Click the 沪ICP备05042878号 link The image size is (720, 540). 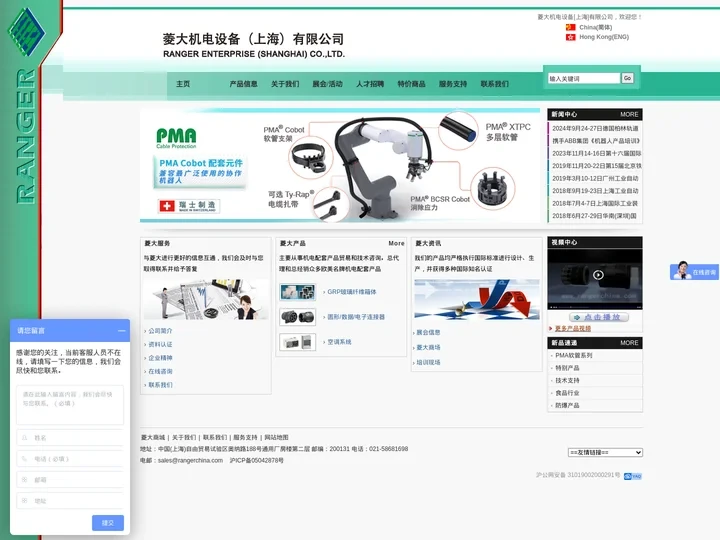(256, 460)
